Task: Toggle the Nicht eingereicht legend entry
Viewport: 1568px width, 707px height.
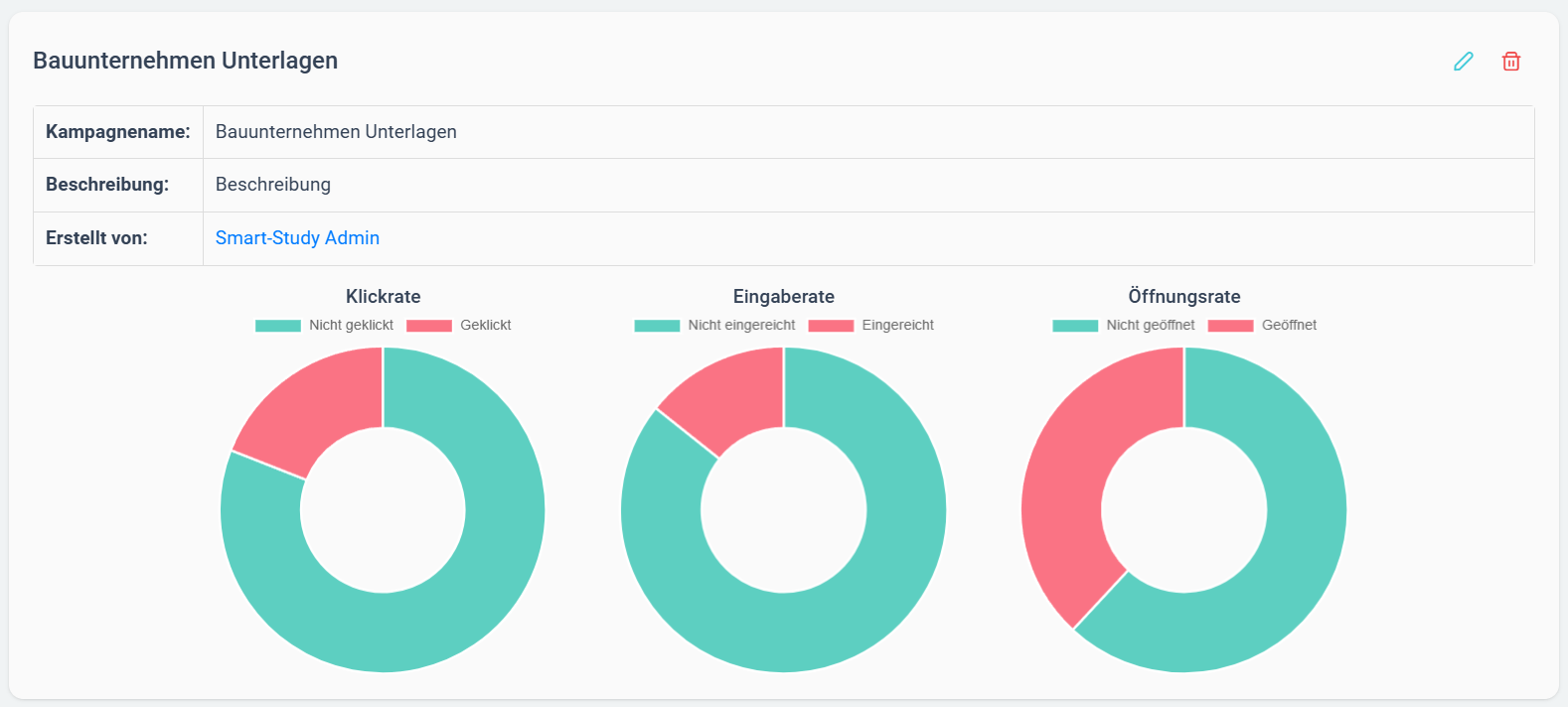Action: 714,326
